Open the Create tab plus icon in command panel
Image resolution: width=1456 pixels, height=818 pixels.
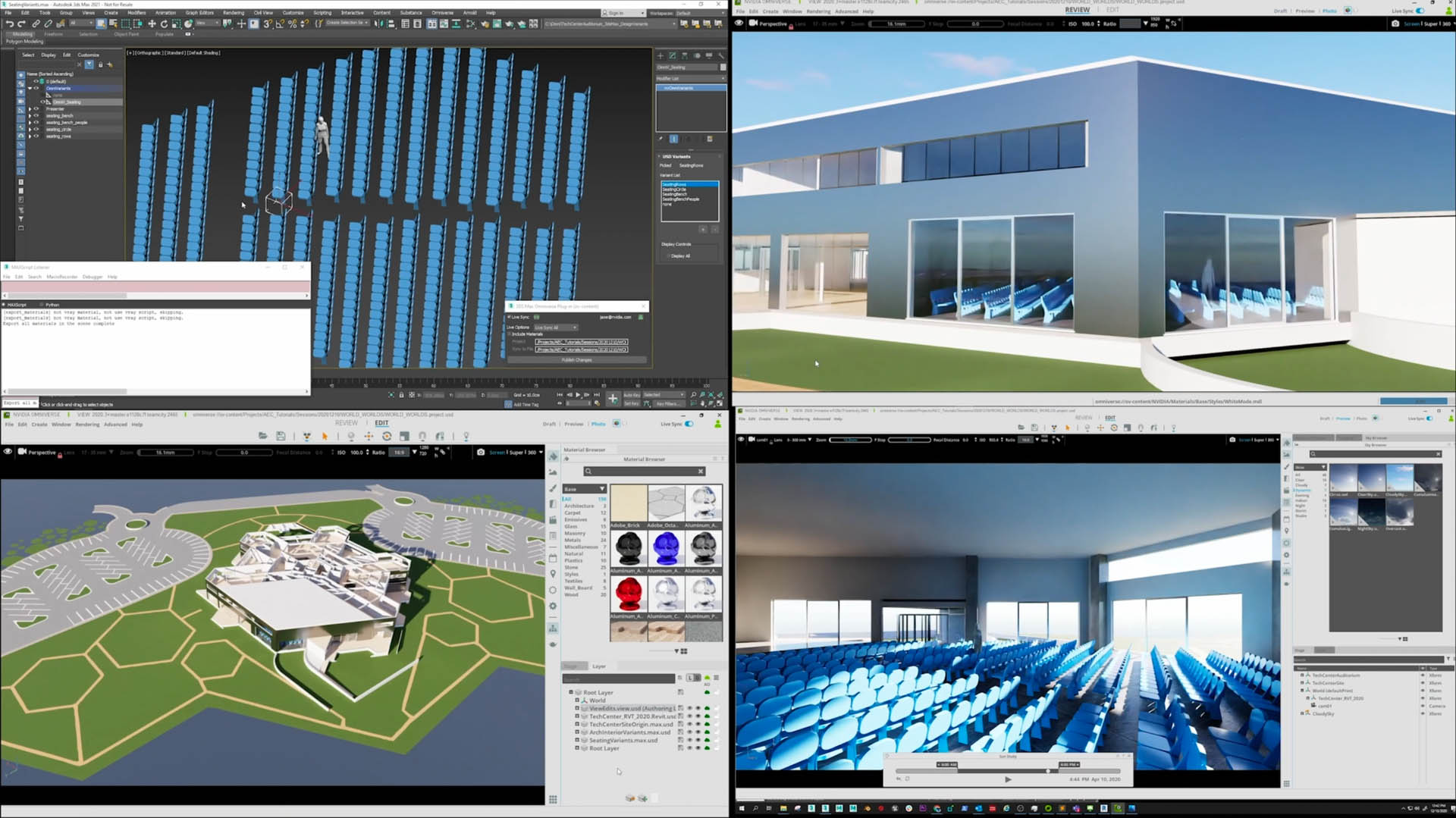click(660, 55)
